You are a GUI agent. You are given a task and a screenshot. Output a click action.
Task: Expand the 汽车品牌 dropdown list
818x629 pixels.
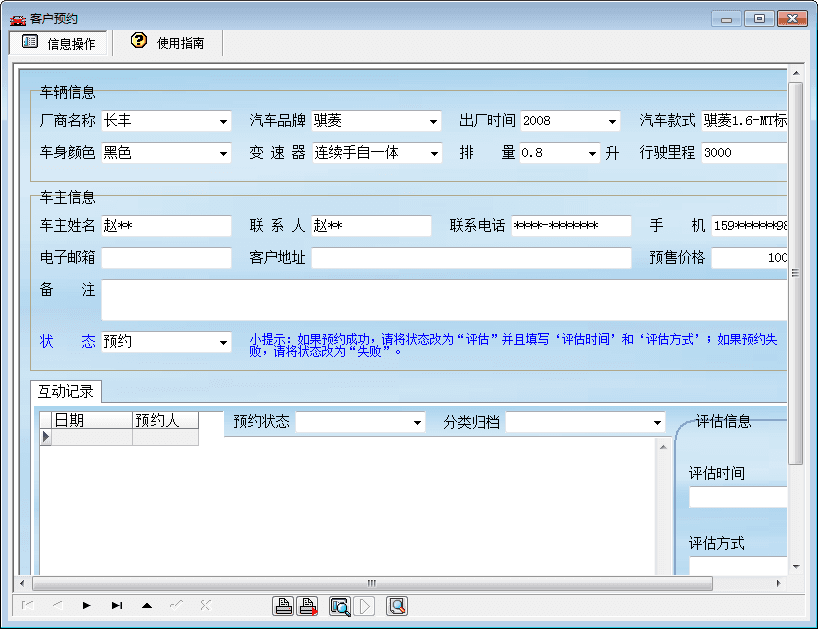(x=433, y=122)
